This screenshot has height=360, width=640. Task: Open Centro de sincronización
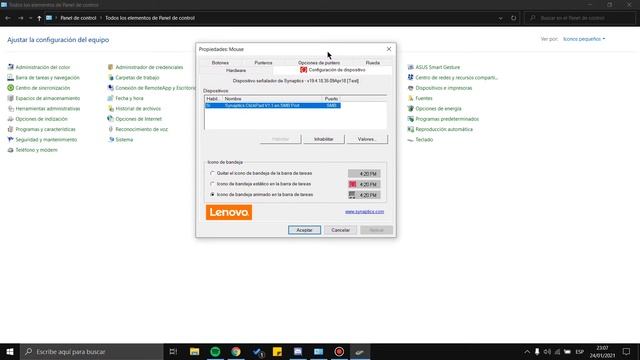click(x=39, y=88)
